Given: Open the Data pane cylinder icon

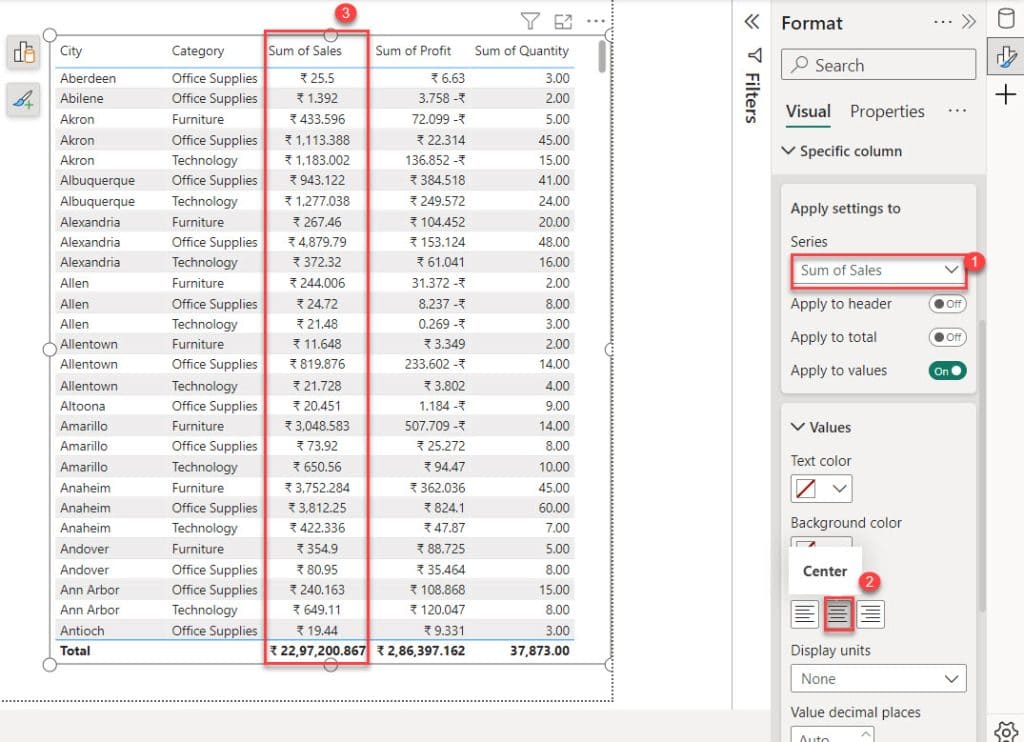Looking at the screenshot, I should (1006, 19).
